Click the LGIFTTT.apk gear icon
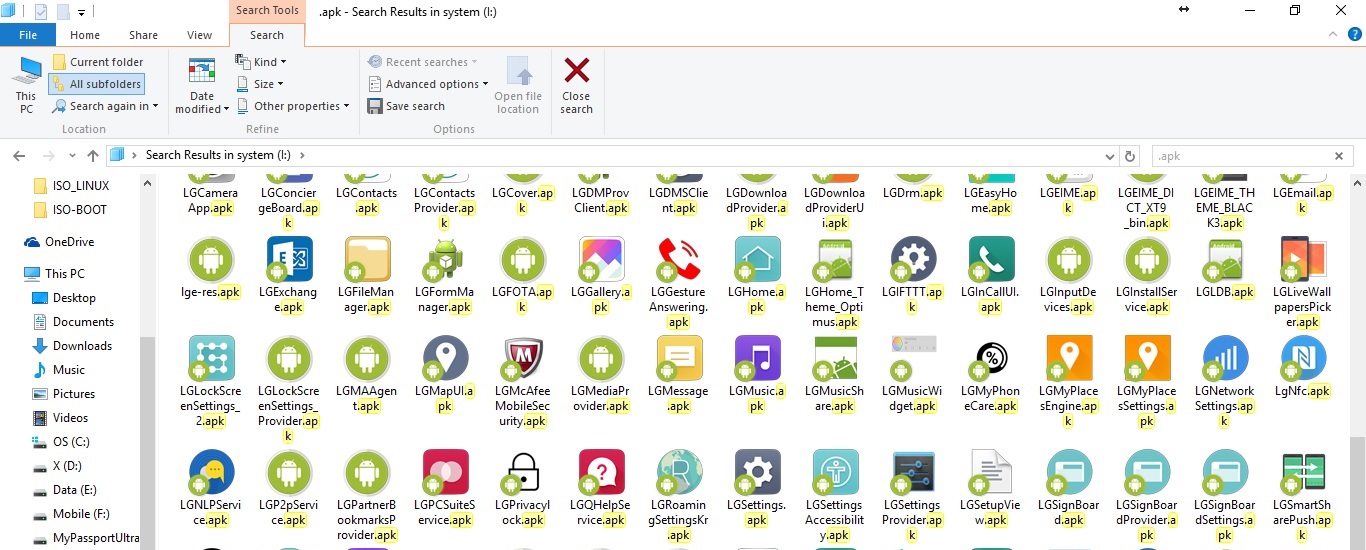Image resolution: width=1366 pixels, height=550 pixels. click(913, 259)
